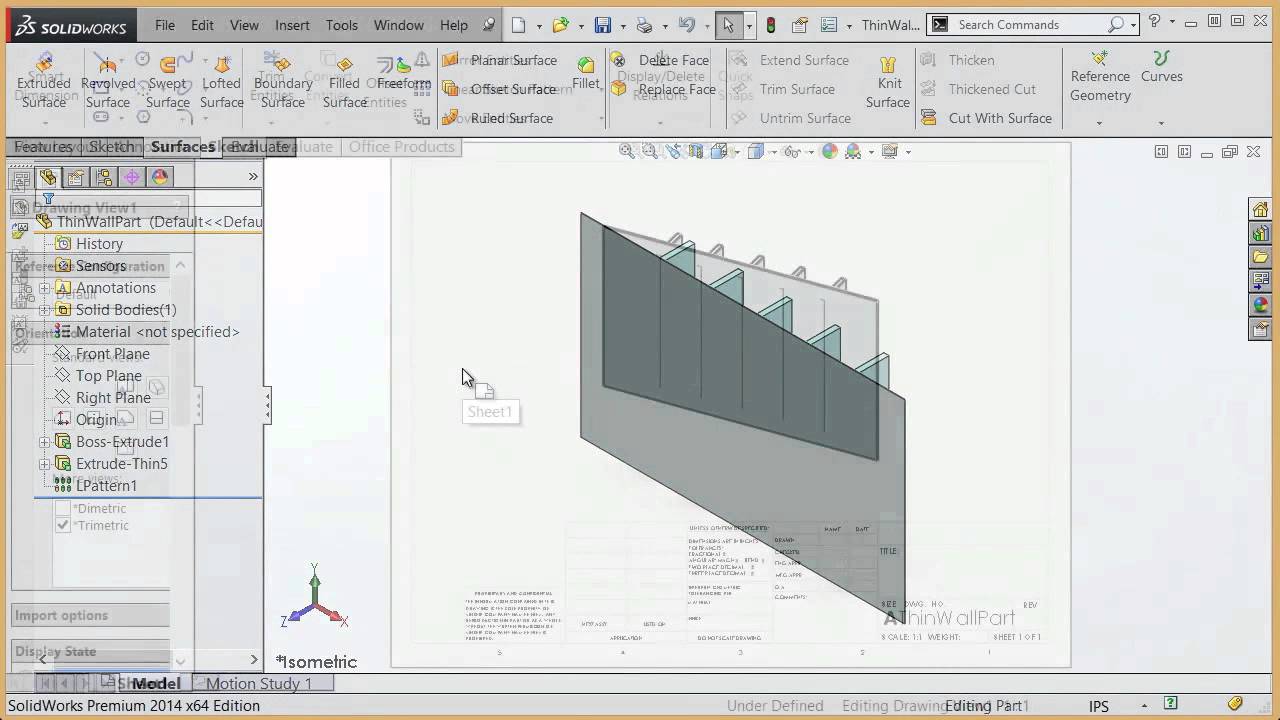This screenshot has height=720, width=1280.
Task: Open the Help menu
Action: [453, 25]
